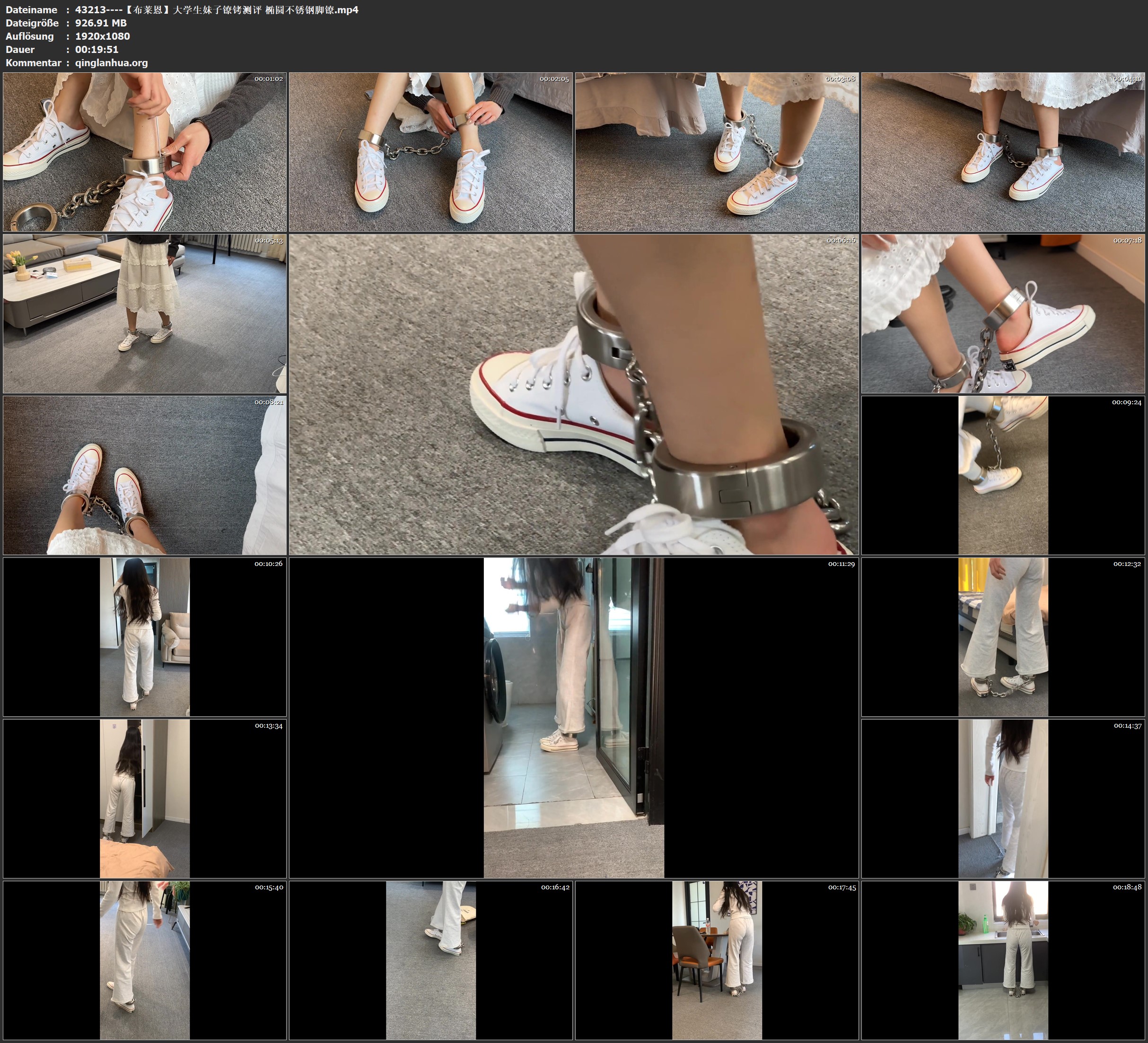The height and width of the screenshot is (1043, 1148).
Task: Select the living room frame at 00:05:13
Action: (145, 313)
